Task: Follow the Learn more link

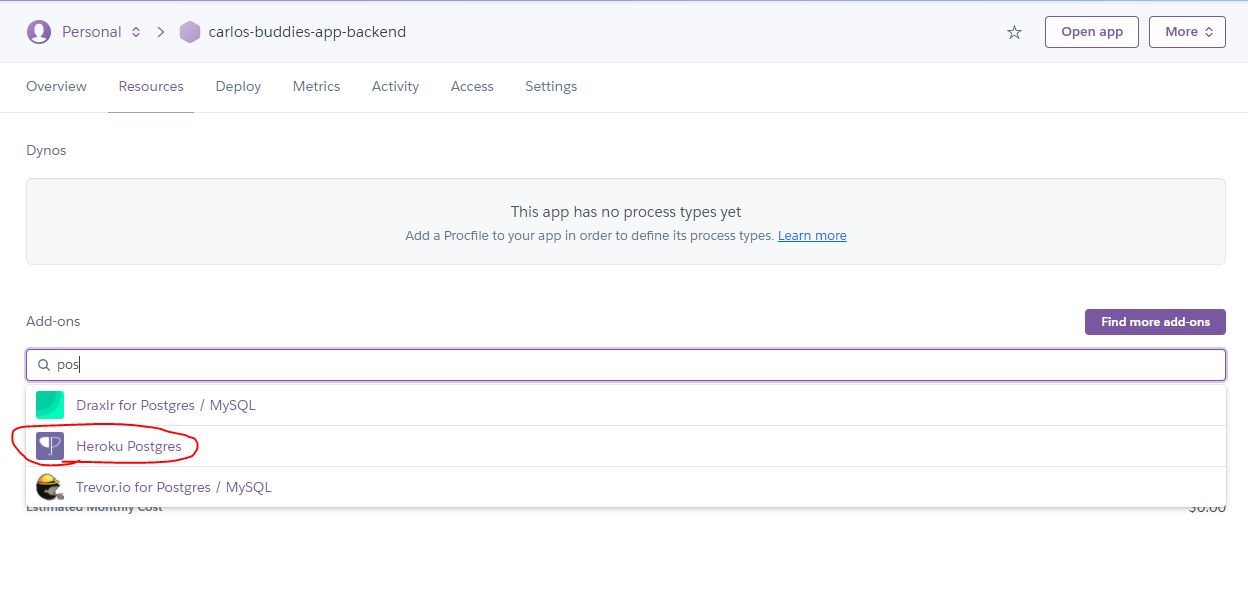Action: pyautogui.click(x=812, y=236)
